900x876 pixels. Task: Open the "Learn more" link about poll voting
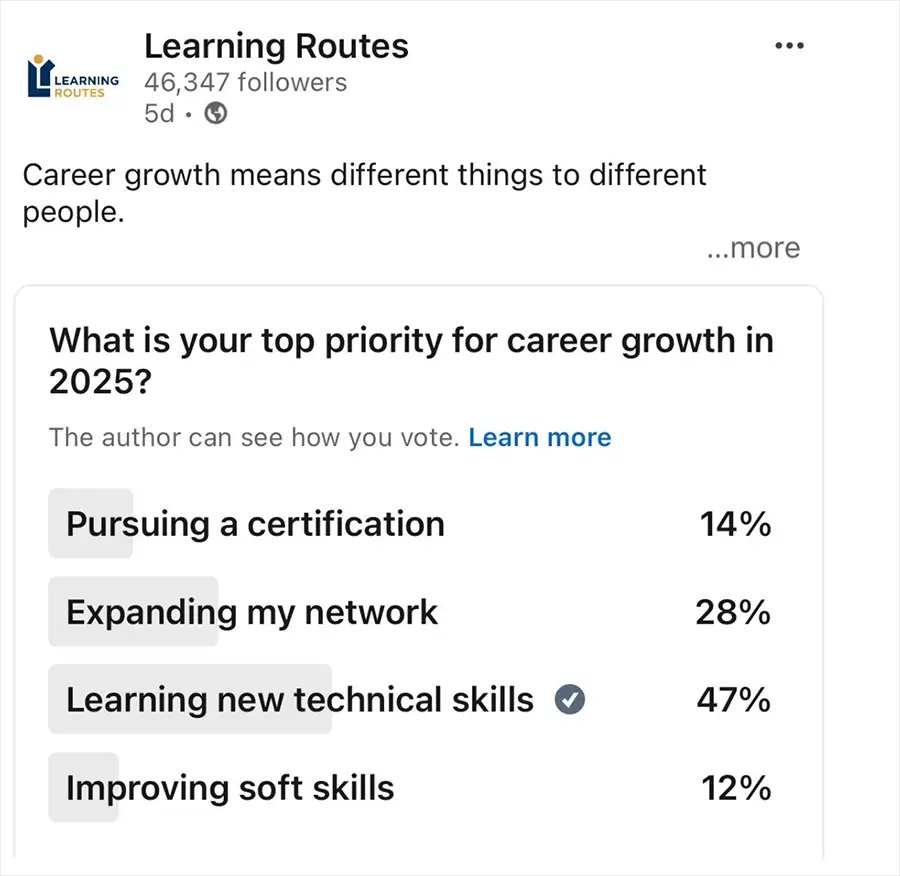click(540, 437)
